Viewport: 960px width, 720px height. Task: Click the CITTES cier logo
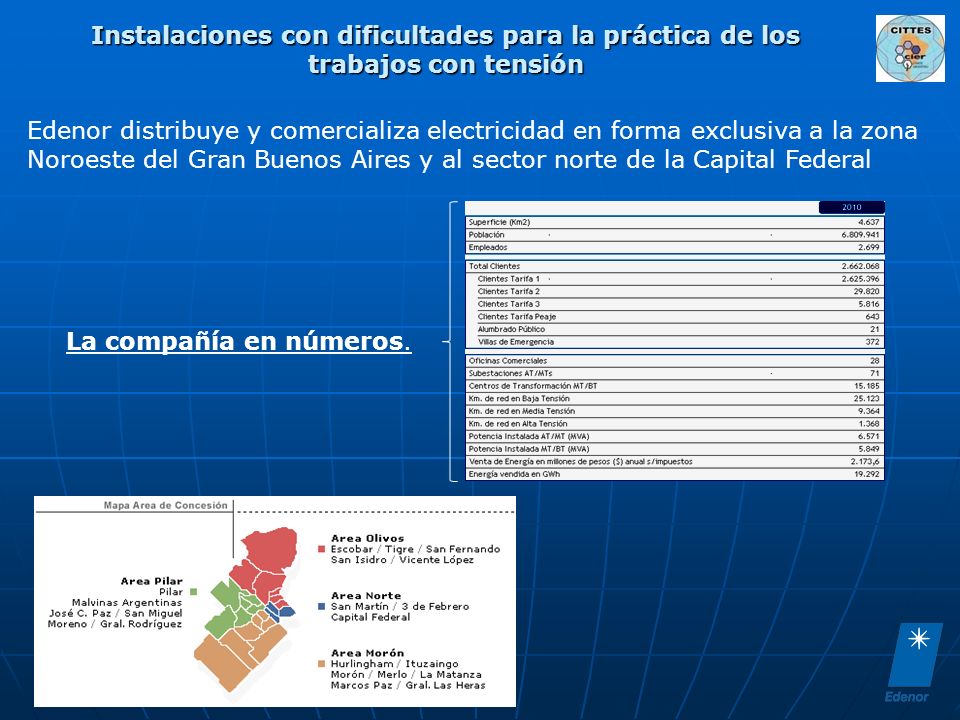[910, 48]
